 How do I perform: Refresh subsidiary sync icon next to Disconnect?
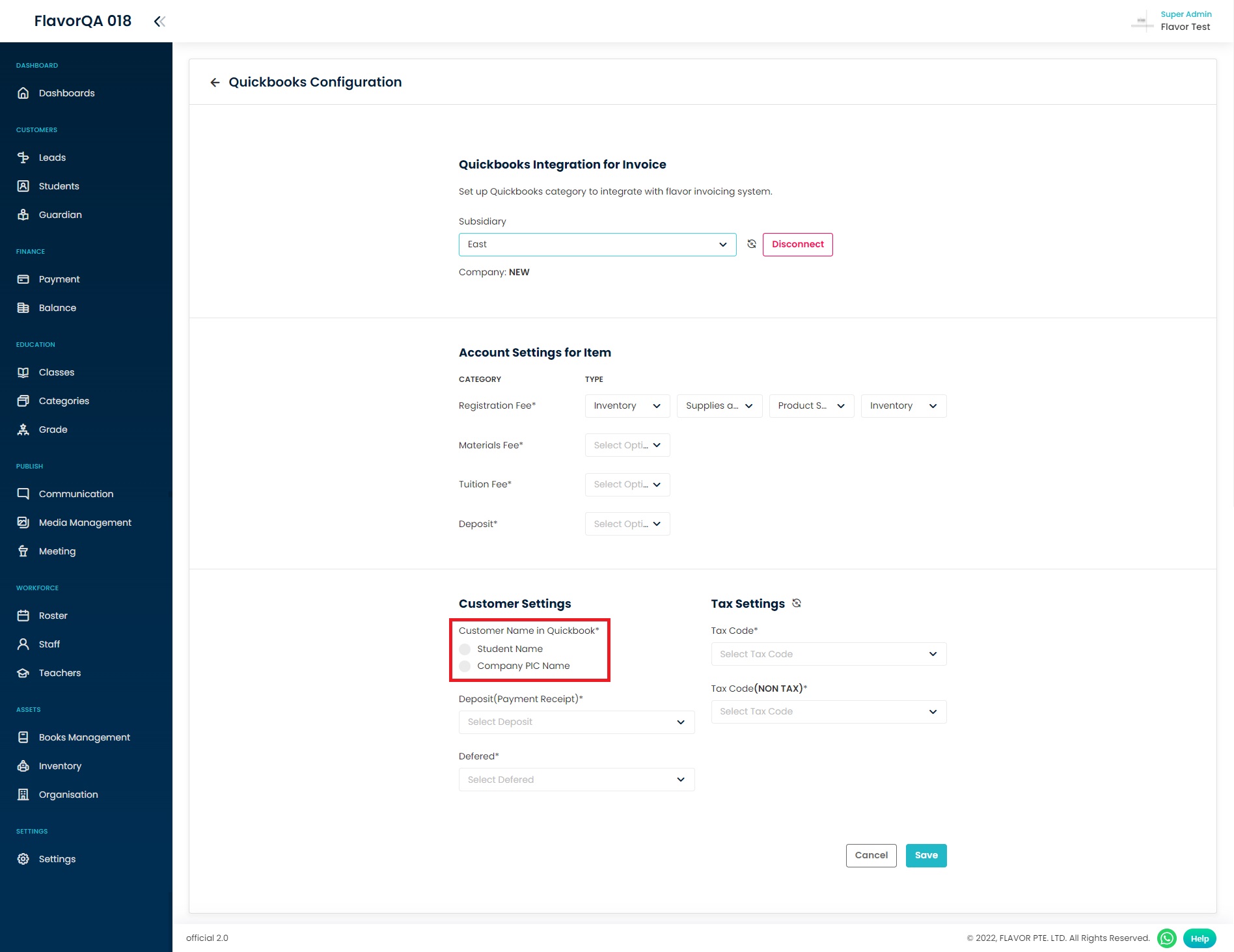(x=752, y=244)
